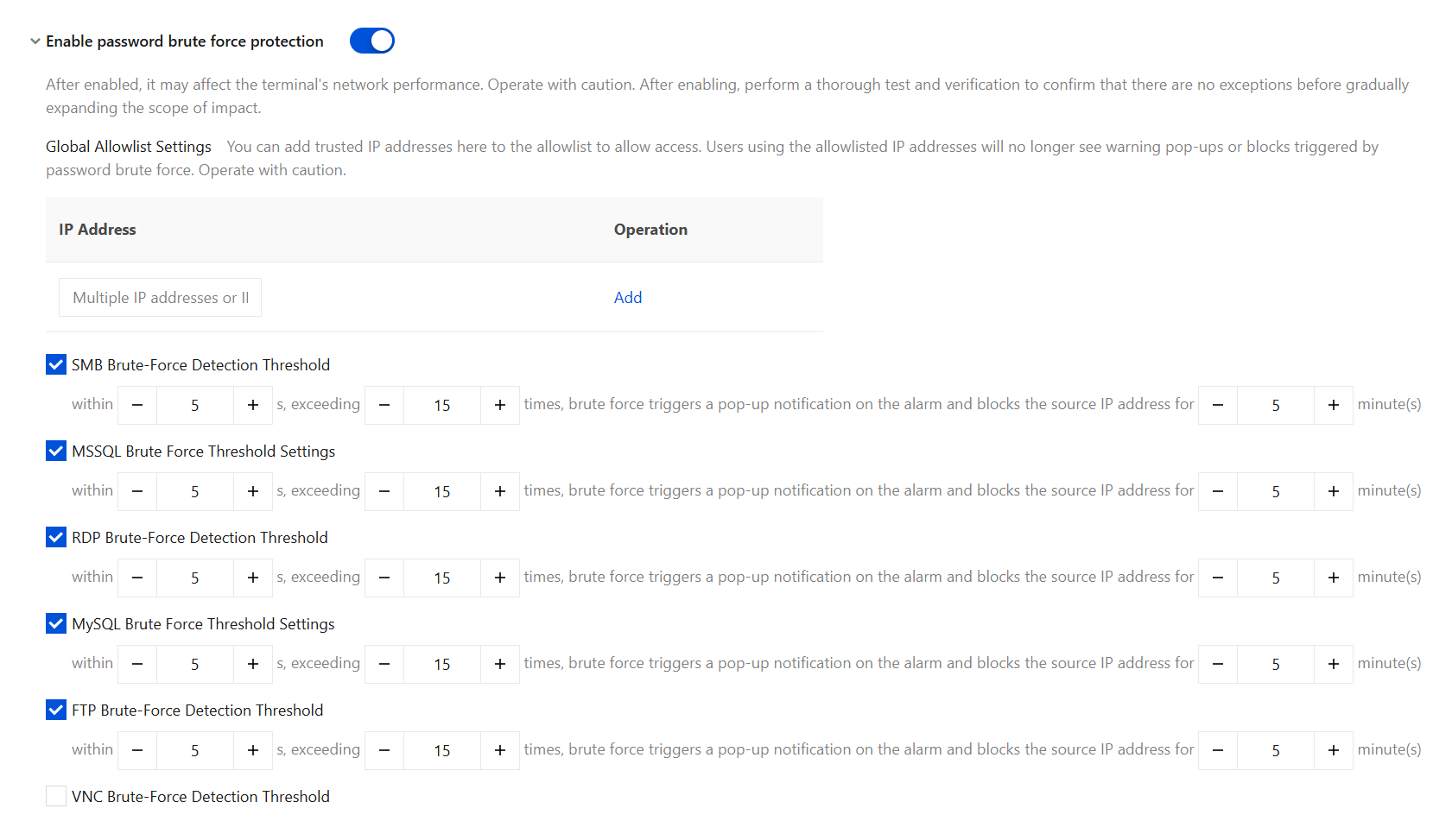Viewport: 1452px width, 840px height.
Task: Decrease SMB exceeding times with minus
Action: pyautogui.click(x=384, y=405)
